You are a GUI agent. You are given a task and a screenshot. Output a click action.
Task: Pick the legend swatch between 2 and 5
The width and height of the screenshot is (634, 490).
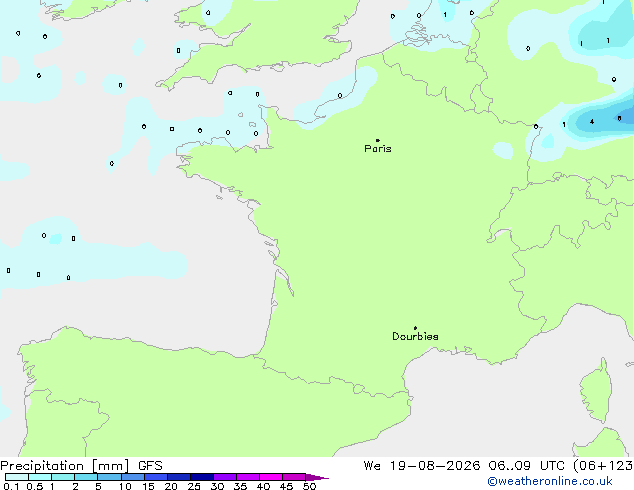coord(86,477)
